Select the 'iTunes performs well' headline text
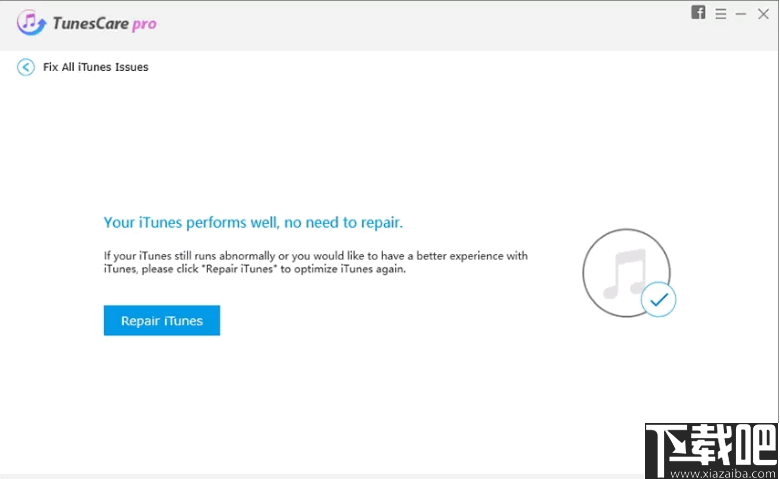Viewport: 780px width, 479px height. (253, 222)
